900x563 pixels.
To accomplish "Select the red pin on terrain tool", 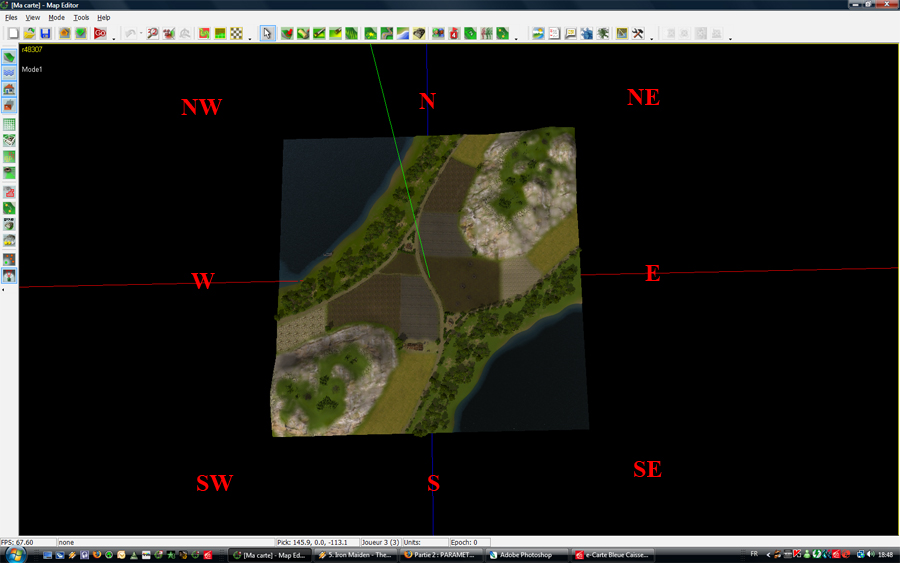I will click(x=286, y=33).
